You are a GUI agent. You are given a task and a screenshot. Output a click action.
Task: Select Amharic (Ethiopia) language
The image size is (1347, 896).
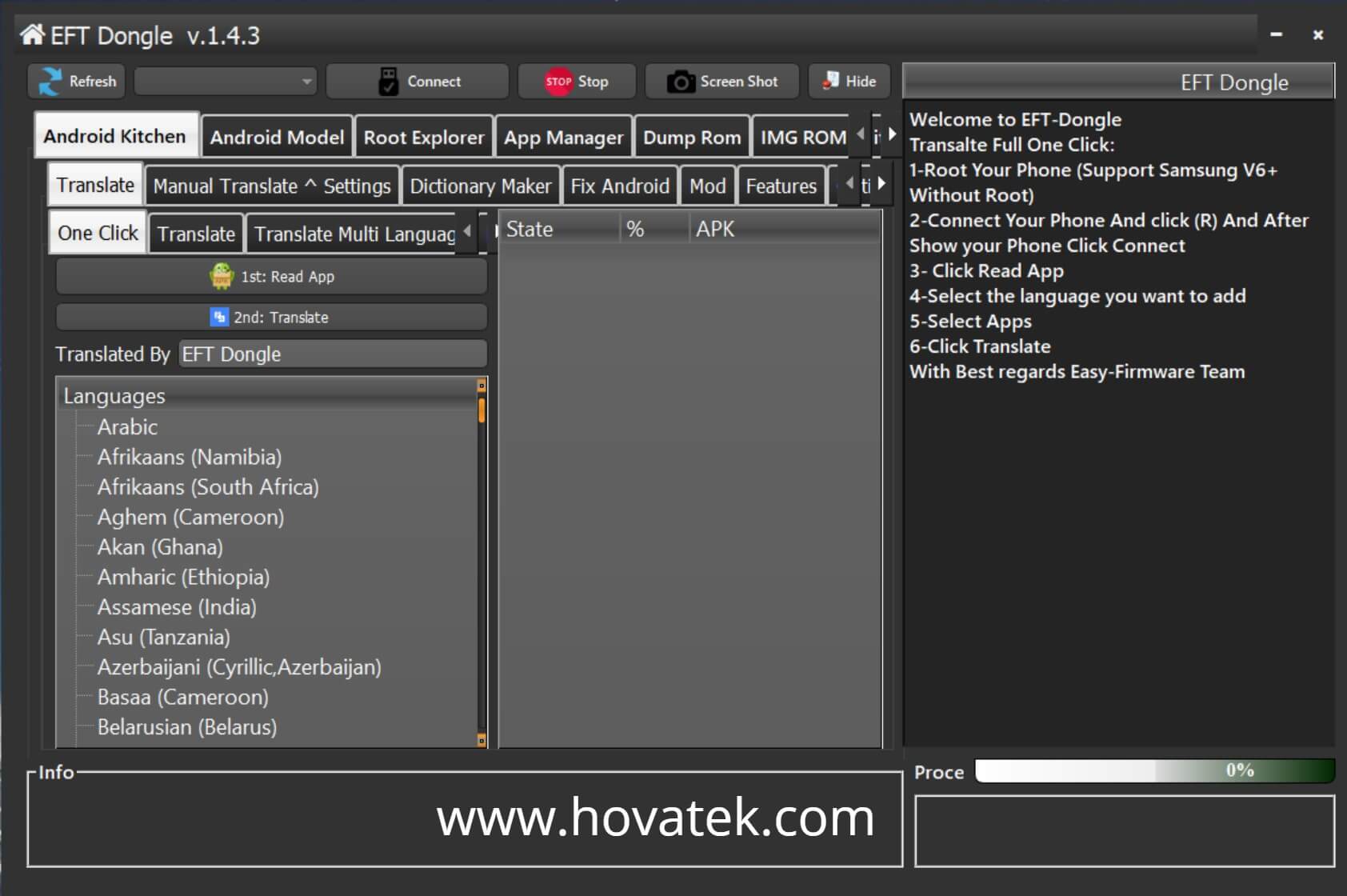pos(183,577)
